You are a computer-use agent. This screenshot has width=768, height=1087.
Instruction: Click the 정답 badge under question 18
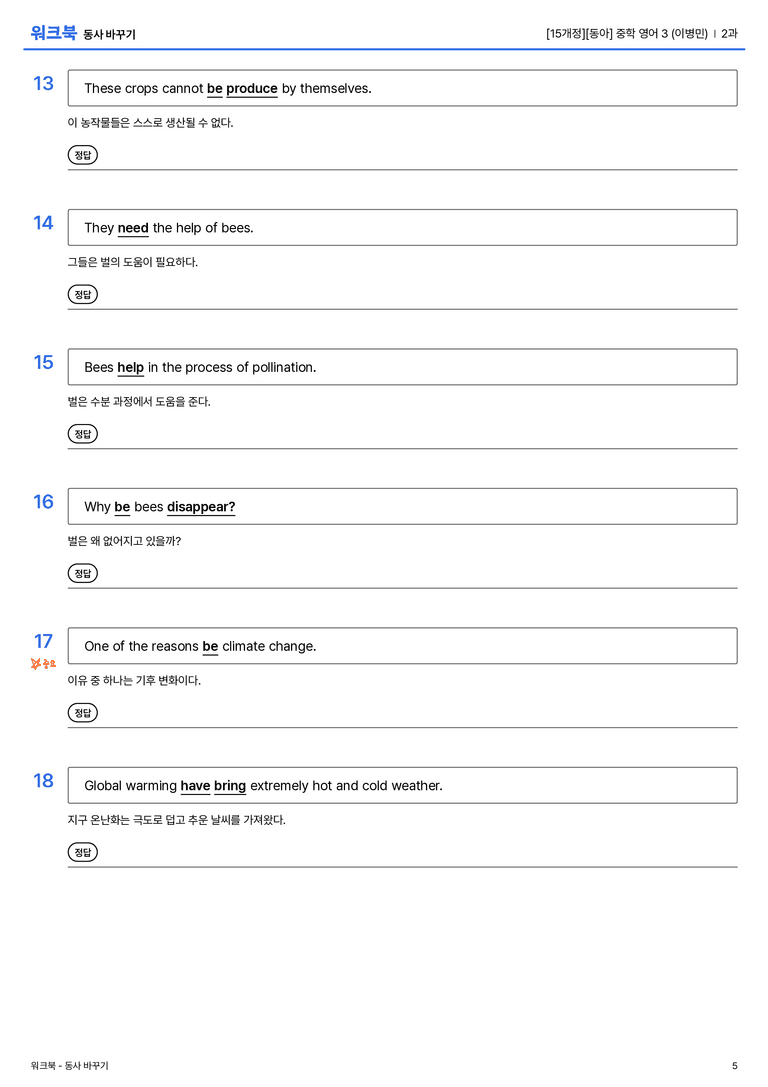[82, 851]
